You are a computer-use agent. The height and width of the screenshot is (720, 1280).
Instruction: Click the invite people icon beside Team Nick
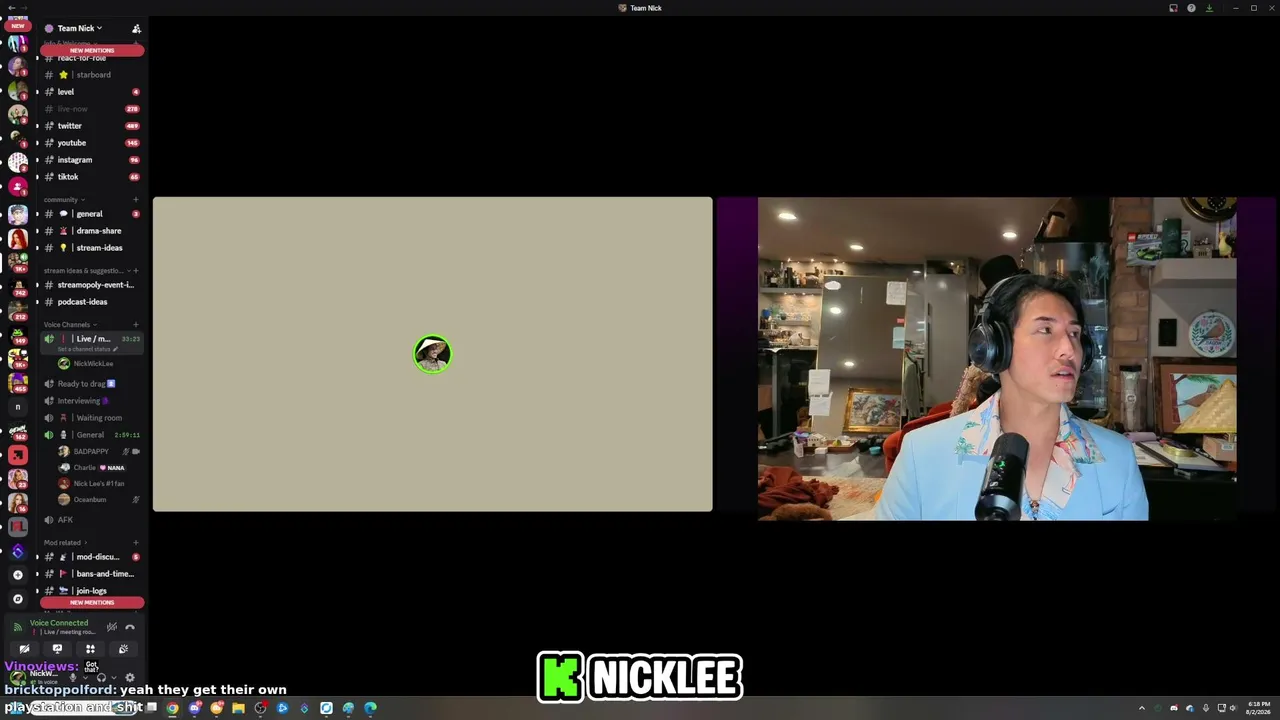click(x=136, y=28)
